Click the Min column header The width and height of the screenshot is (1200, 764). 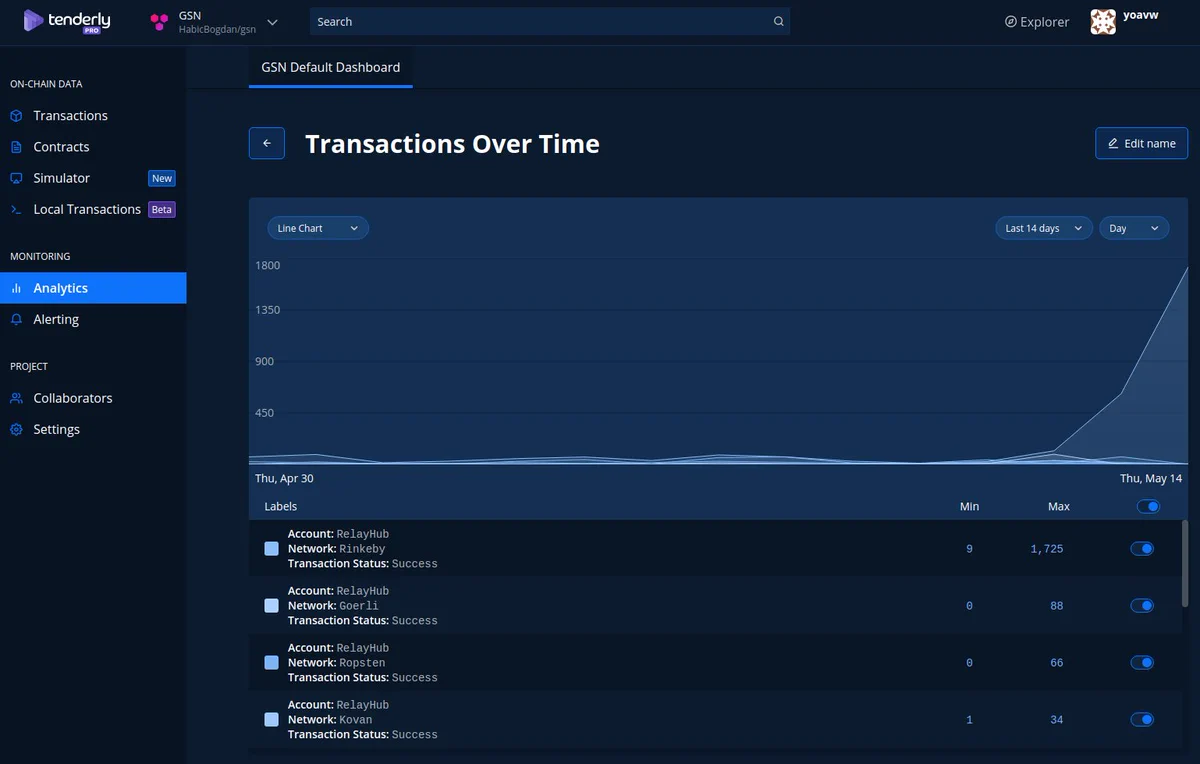969,506
